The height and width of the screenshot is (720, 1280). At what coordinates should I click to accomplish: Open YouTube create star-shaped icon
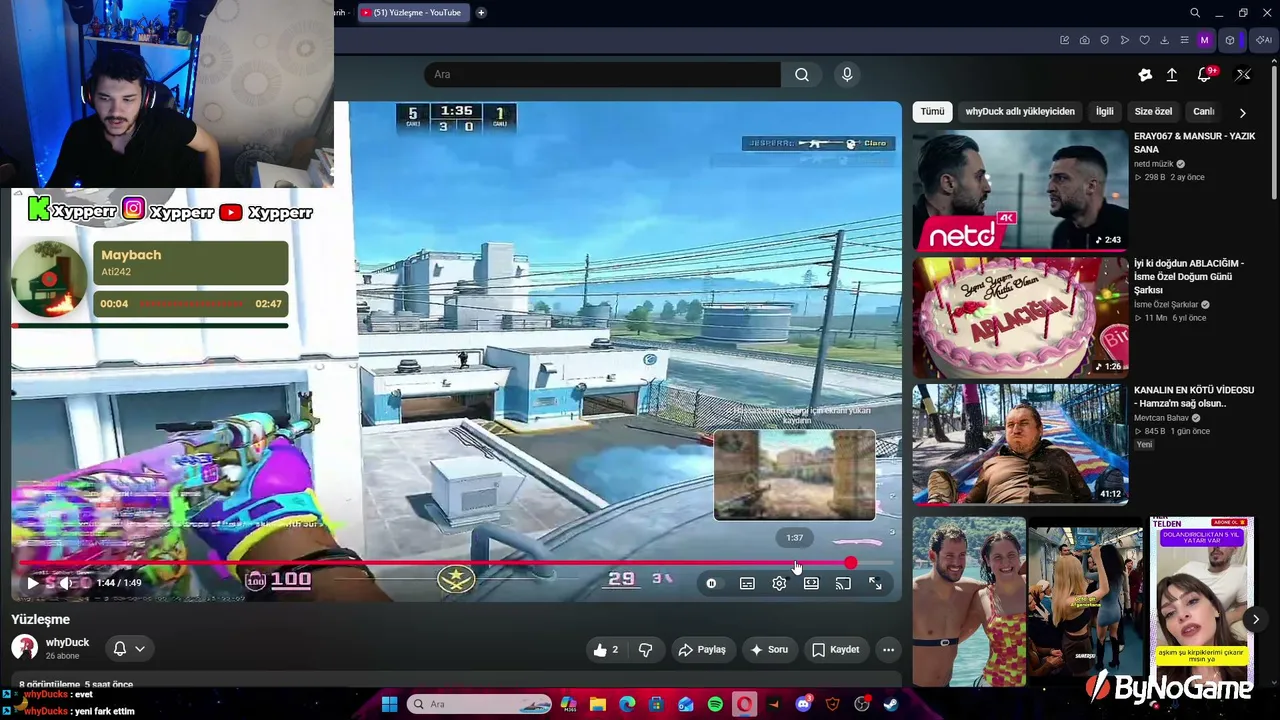[x=1145, y=75]
